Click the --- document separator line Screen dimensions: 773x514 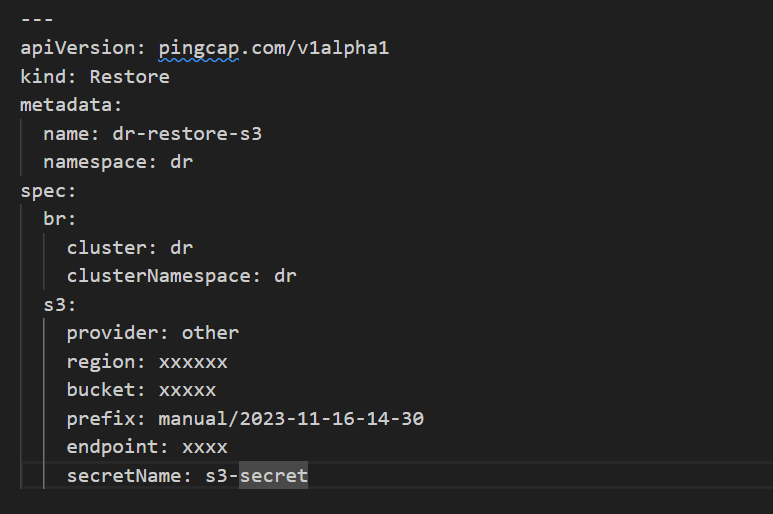coord(37,19)
